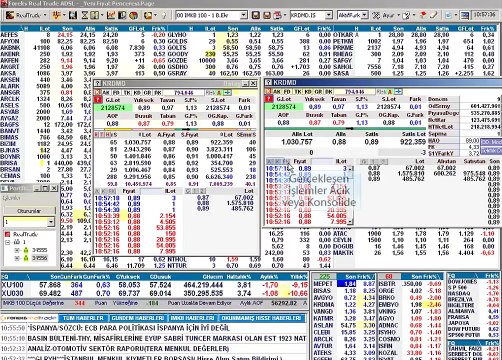This screenshot has width=502, height=360.
Task: Click the Ayar settings tools icon
Action: point(376,15)
